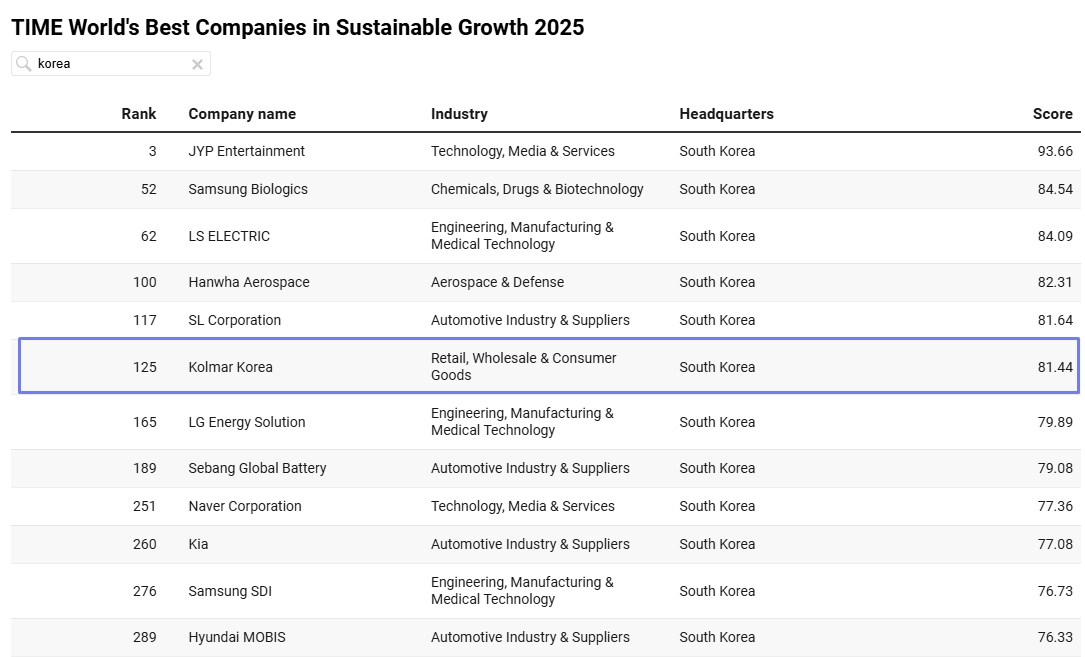Screen dimensions: 1085x657
Task: Click score value 79.89
Action: (1055, 422)
